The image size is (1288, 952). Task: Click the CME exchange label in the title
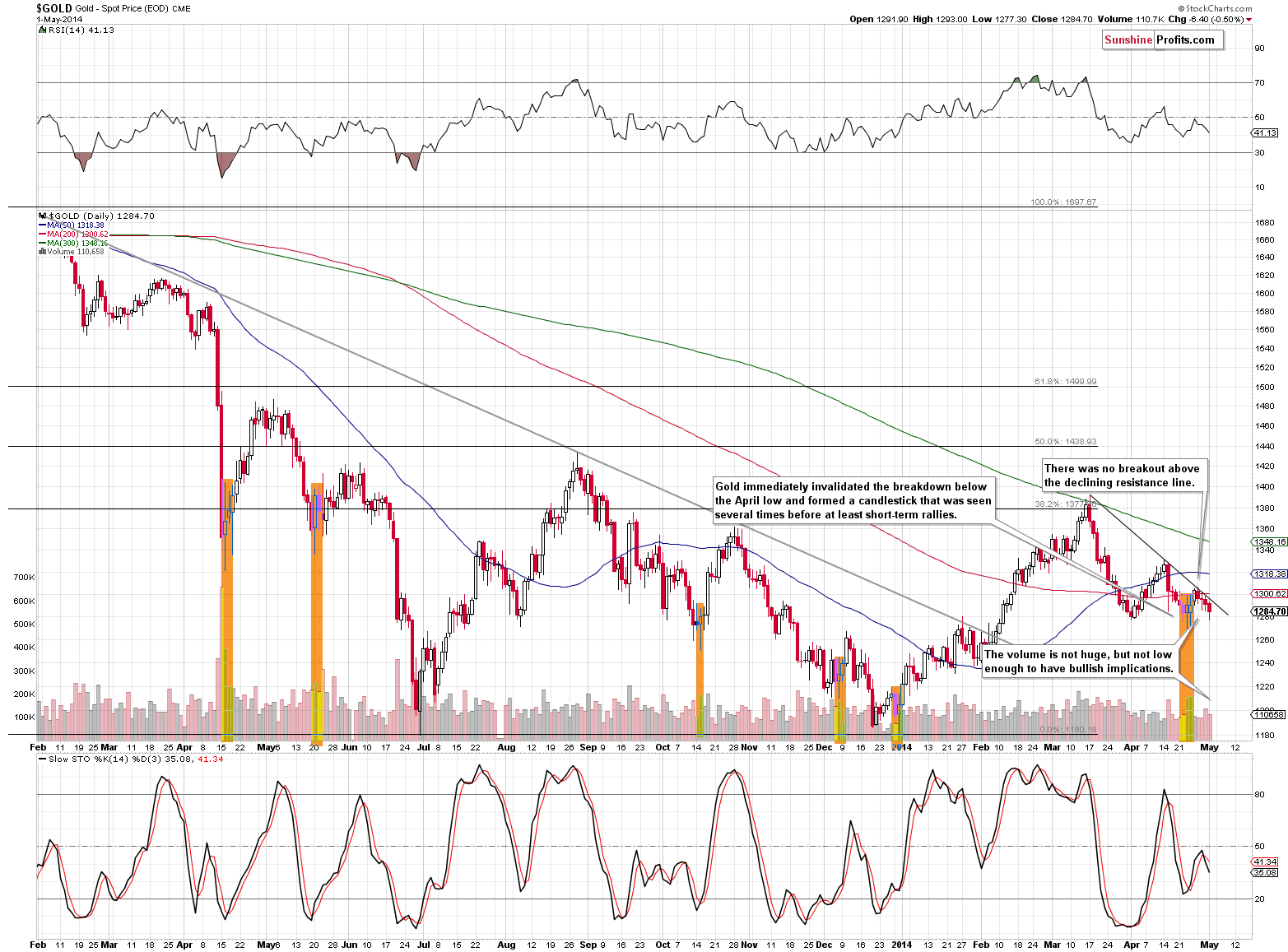181,8
